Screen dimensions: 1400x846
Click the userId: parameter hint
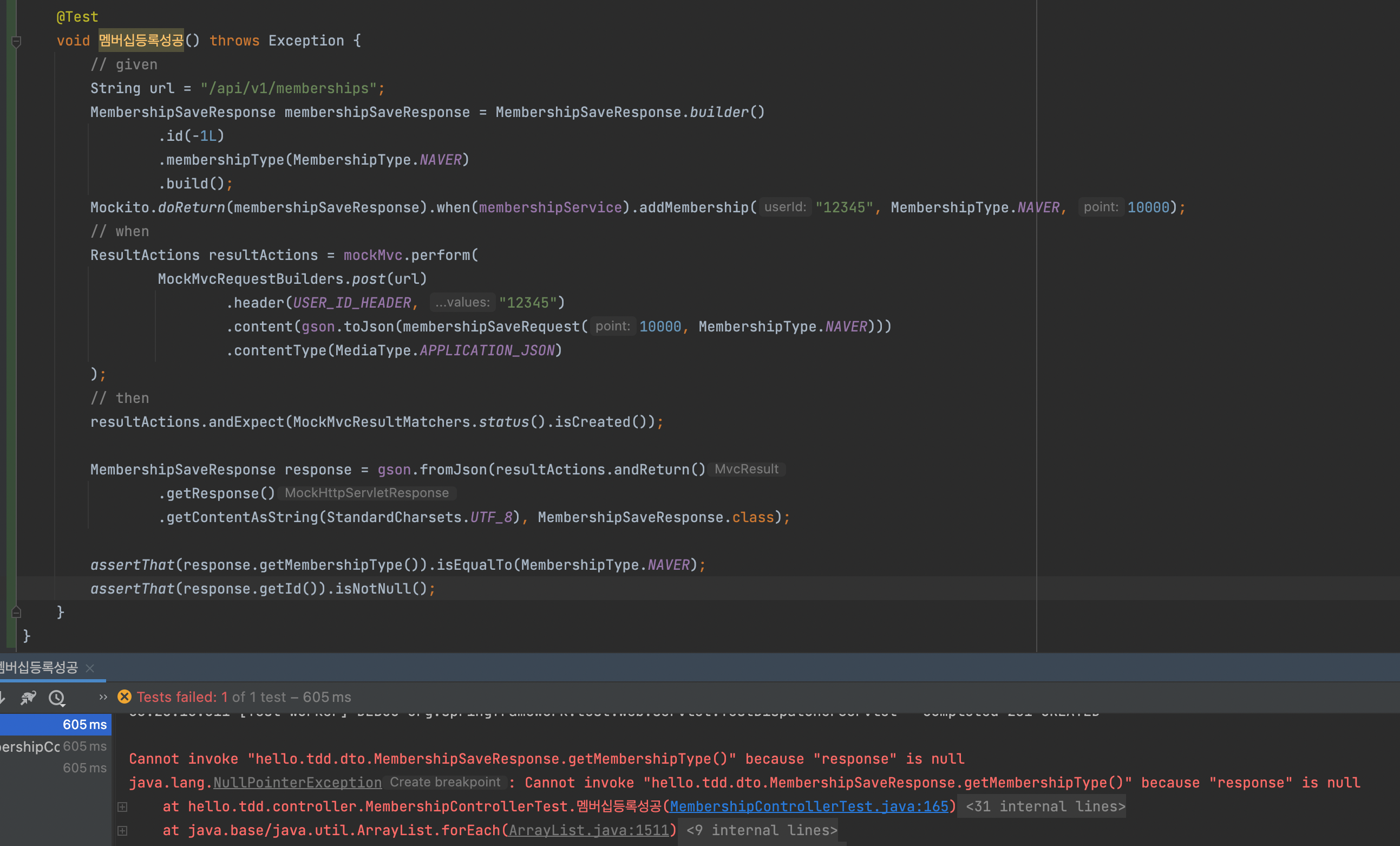pyautogui.click(x=784, y=207)
